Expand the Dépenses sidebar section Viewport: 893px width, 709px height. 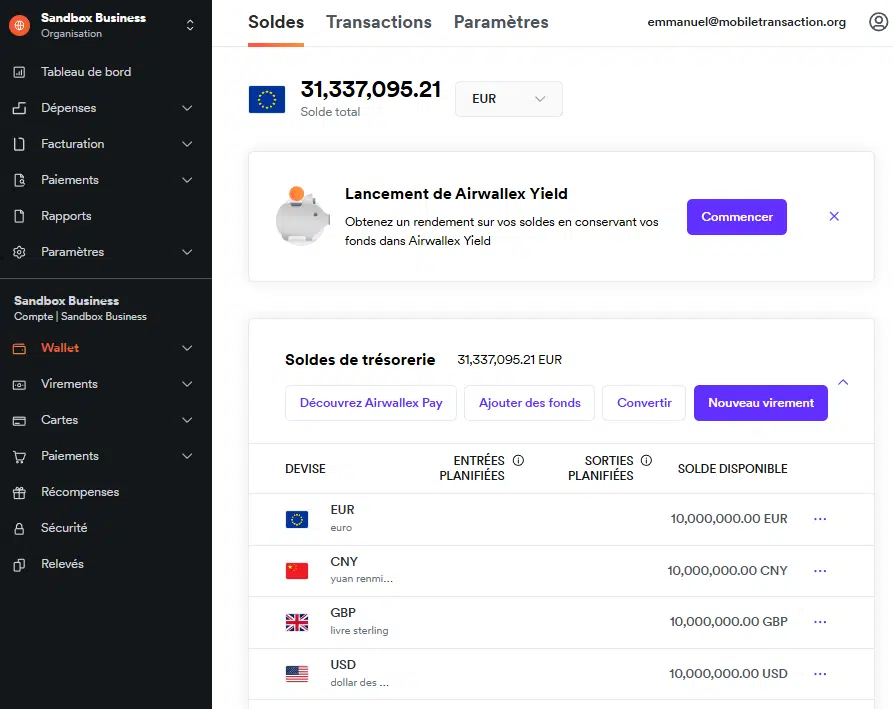pyautogui.click(x=186, y=108)
